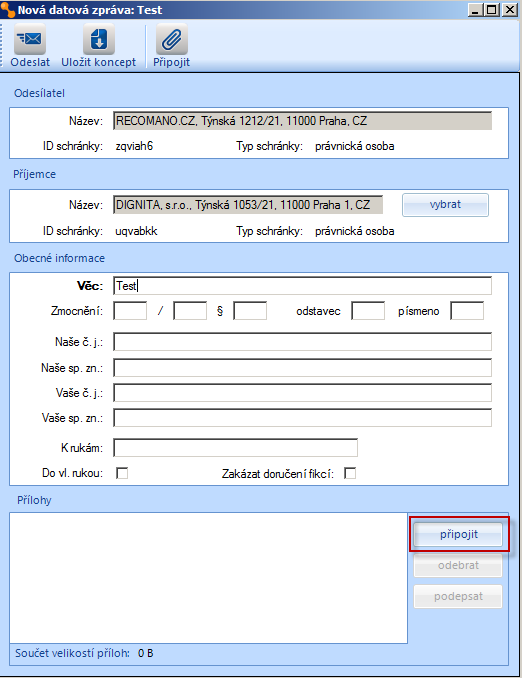Screen dimensions: 522x678
Task: Open the window menu from the title bar app icon
Action: [x=8, y=10]
